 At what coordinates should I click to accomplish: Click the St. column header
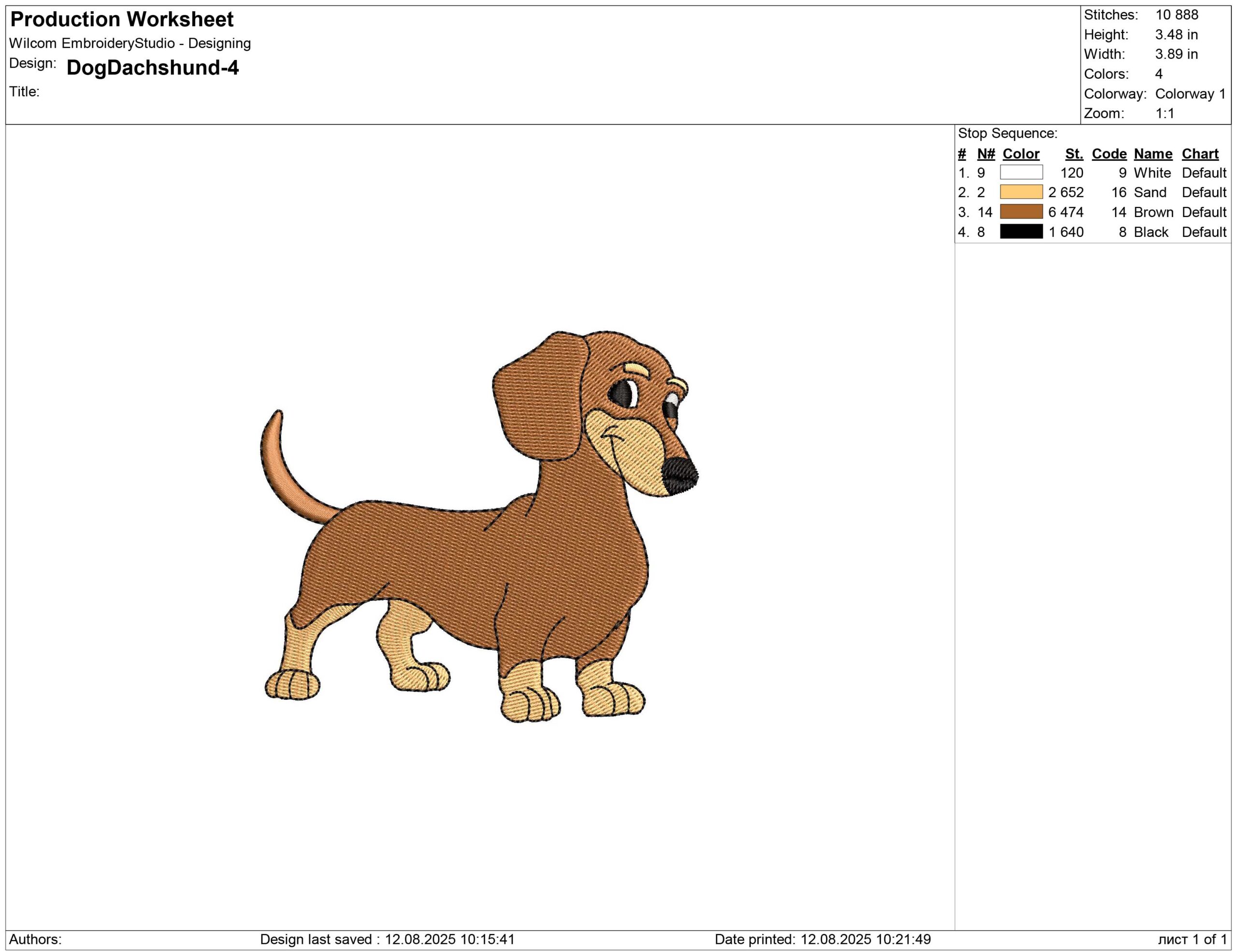click(x=1074, y=154)
